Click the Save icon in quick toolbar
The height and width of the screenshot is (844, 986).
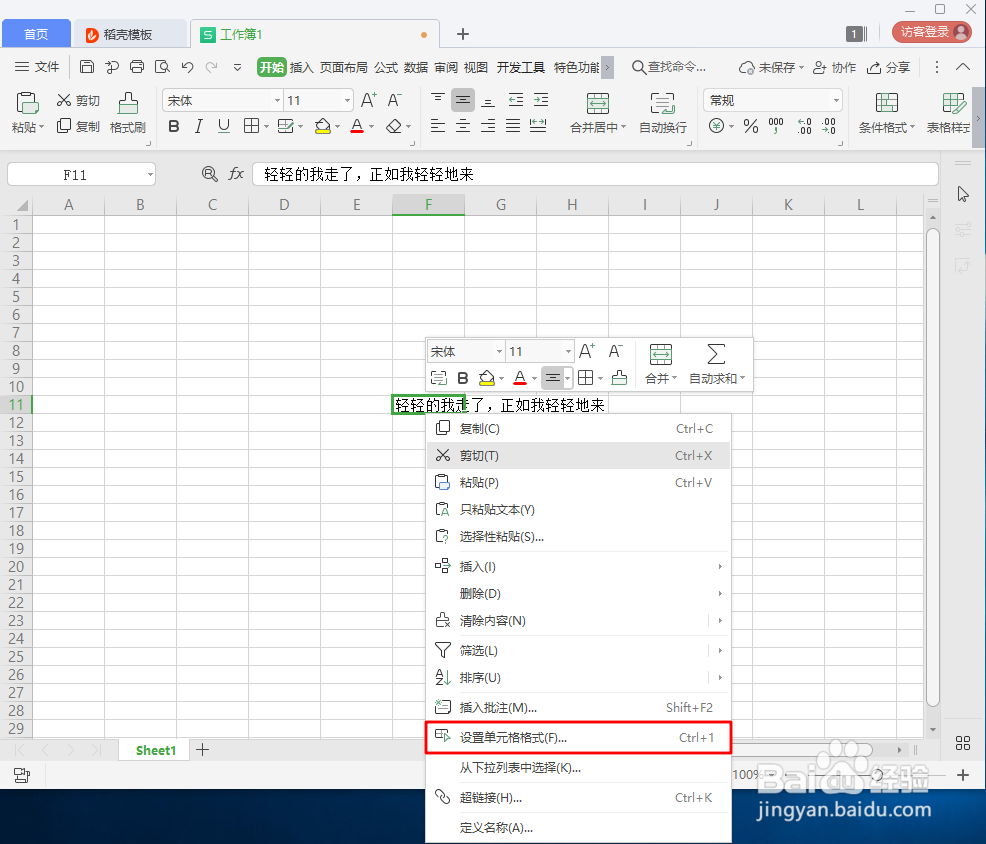click(87, 67)
